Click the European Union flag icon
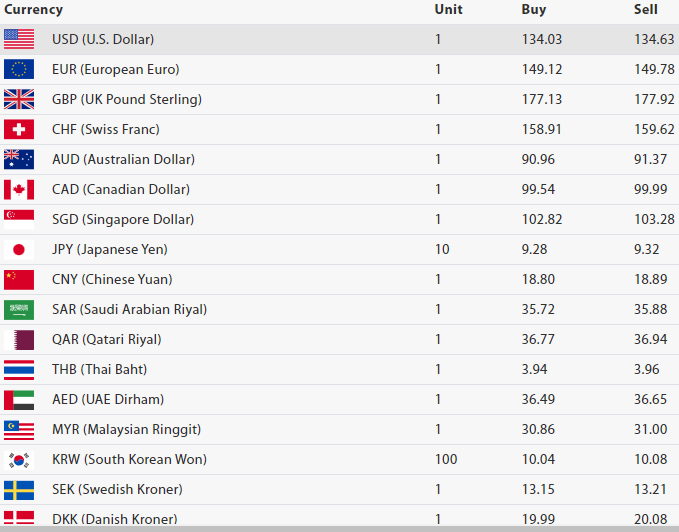Screen dimensions: 679x532 tap(19, 69)
